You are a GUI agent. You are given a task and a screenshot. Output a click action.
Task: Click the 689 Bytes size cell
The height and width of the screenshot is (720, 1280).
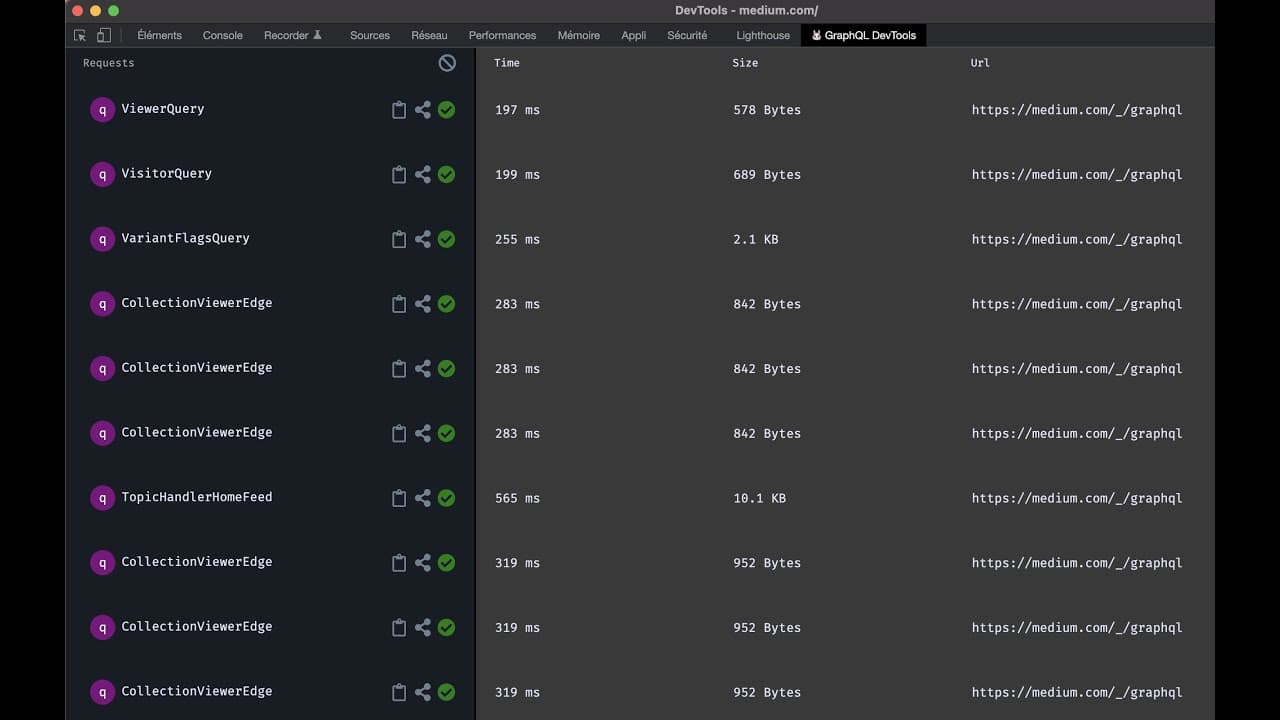coord(767,175)
